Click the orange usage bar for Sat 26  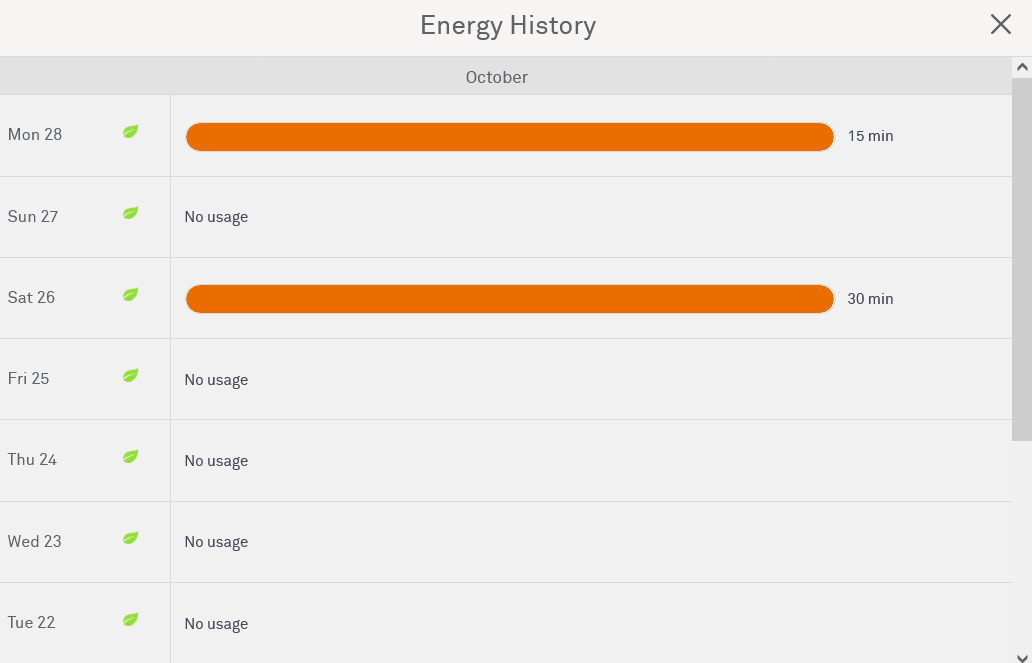[509, 299]
